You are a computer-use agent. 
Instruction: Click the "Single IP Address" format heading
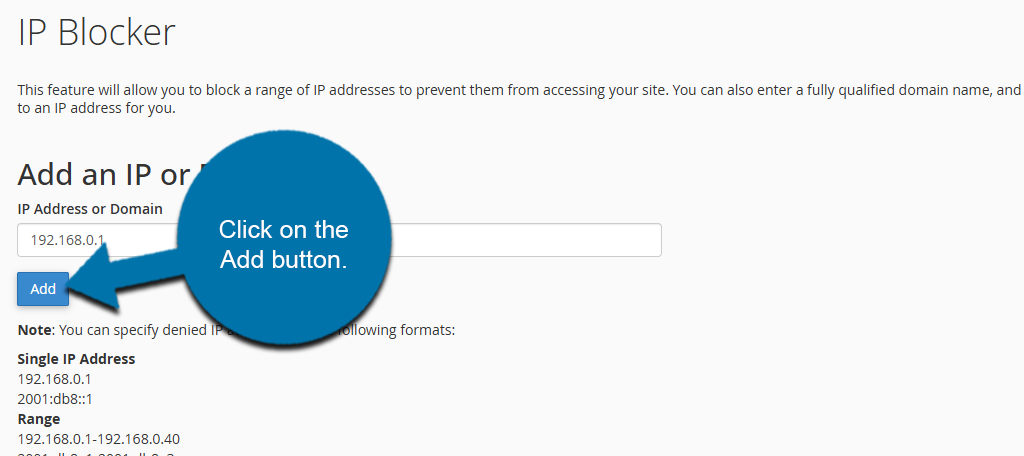pyautogui.click(x=76, y=359)
